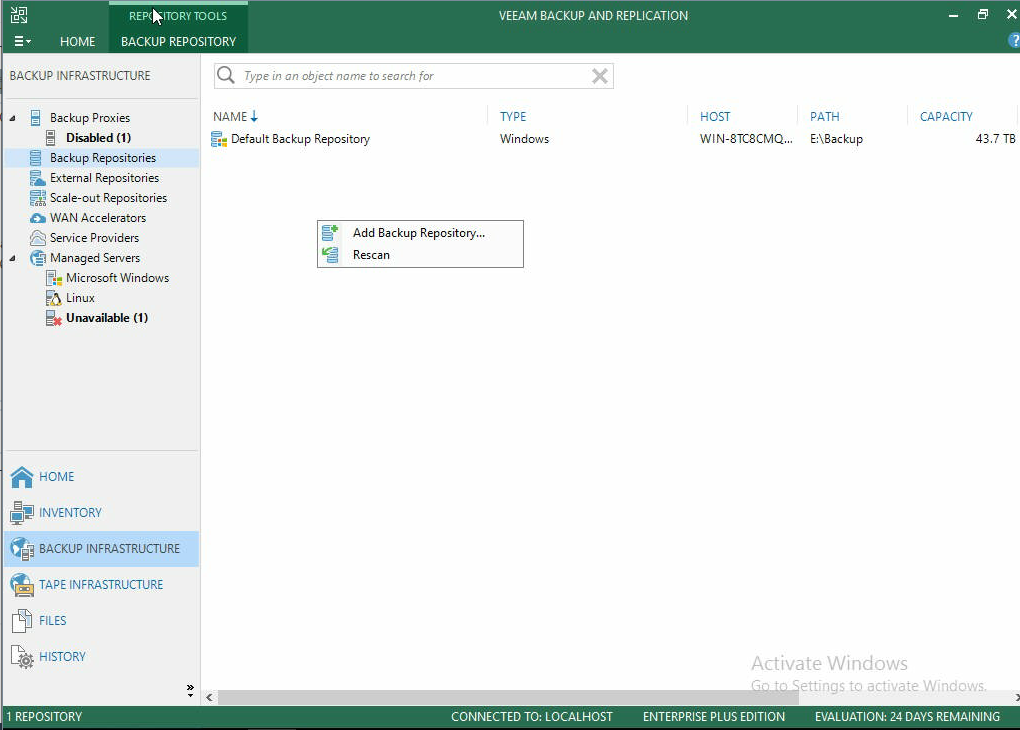Select Backup Repositories in the tree
The image size is (1020, 730).
(x=103, y=158)
